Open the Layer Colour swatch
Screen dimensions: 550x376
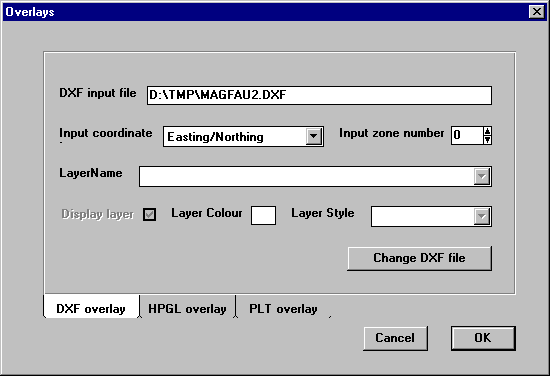pyautogui.click(x=263, y=215)
